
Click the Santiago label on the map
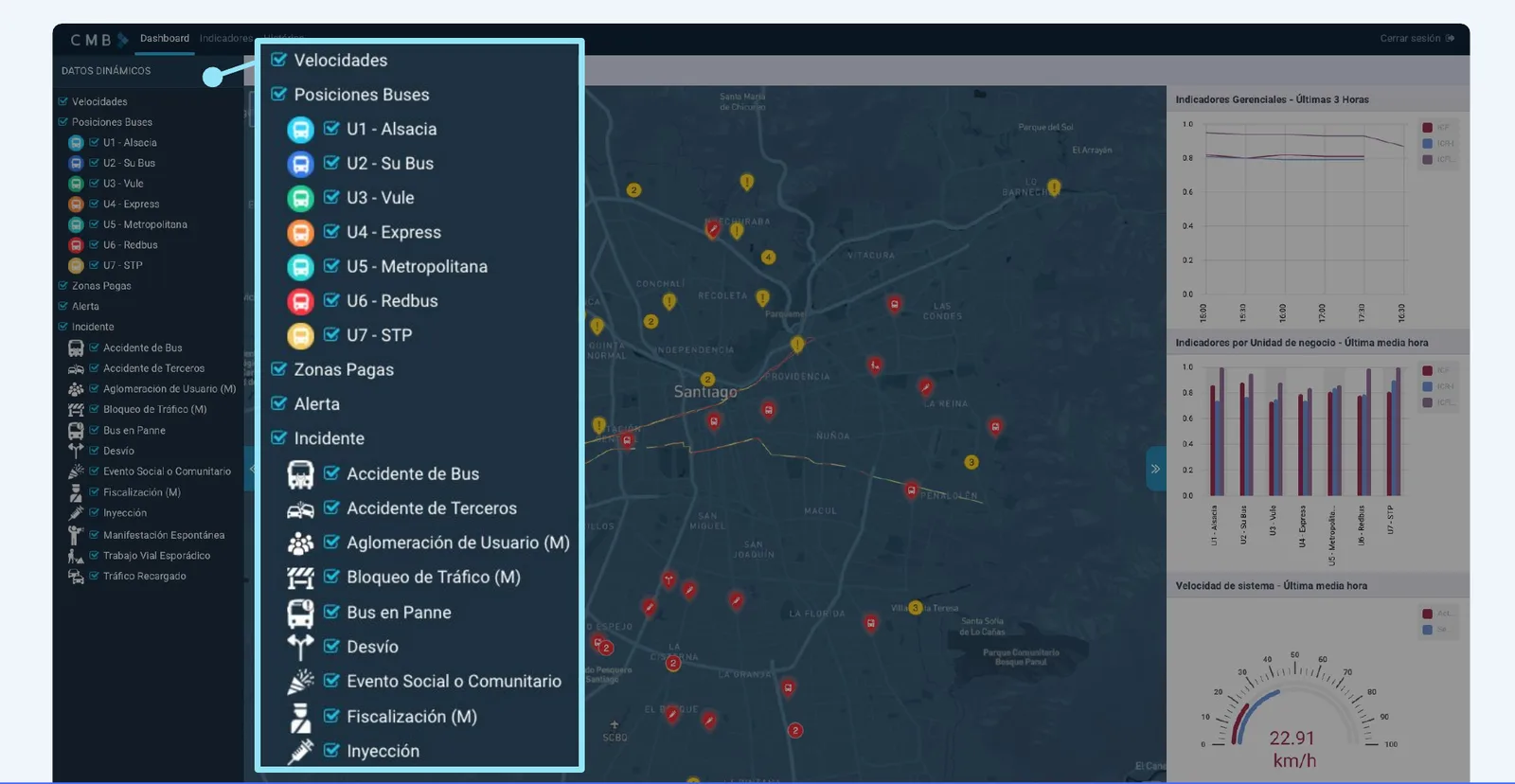point(705,391)
